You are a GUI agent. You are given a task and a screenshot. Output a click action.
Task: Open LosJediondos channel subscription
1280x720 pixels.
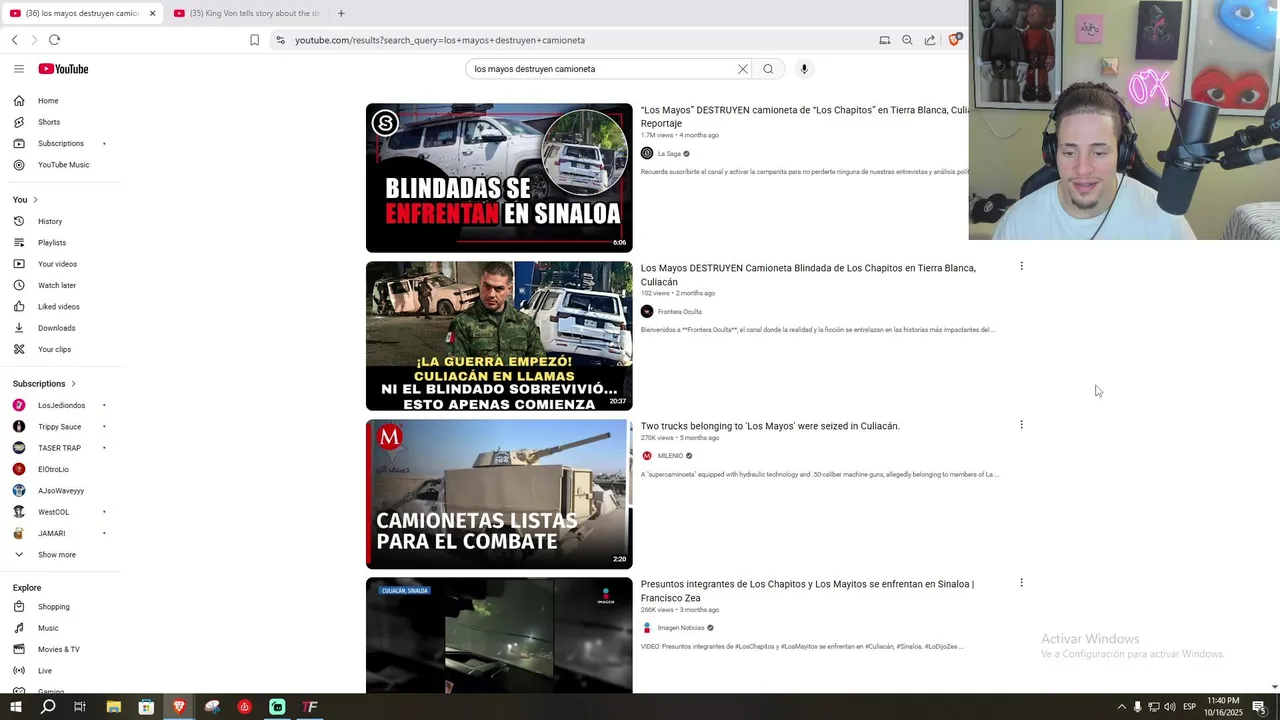click(61, 405)
